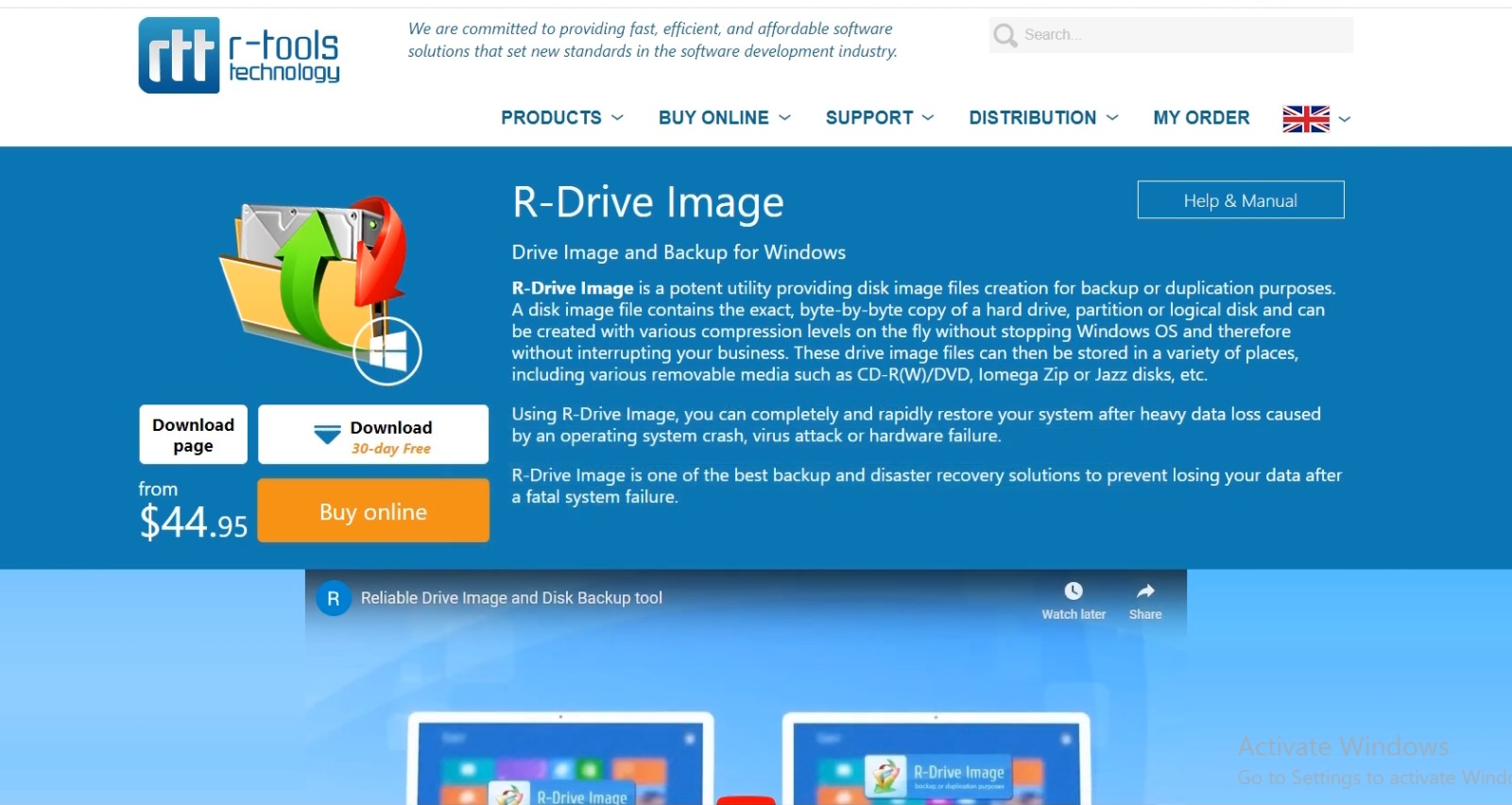Screen dimensions: 1512x805
Task: Expand the Products menu chevron
Action: tap(618, 118)
